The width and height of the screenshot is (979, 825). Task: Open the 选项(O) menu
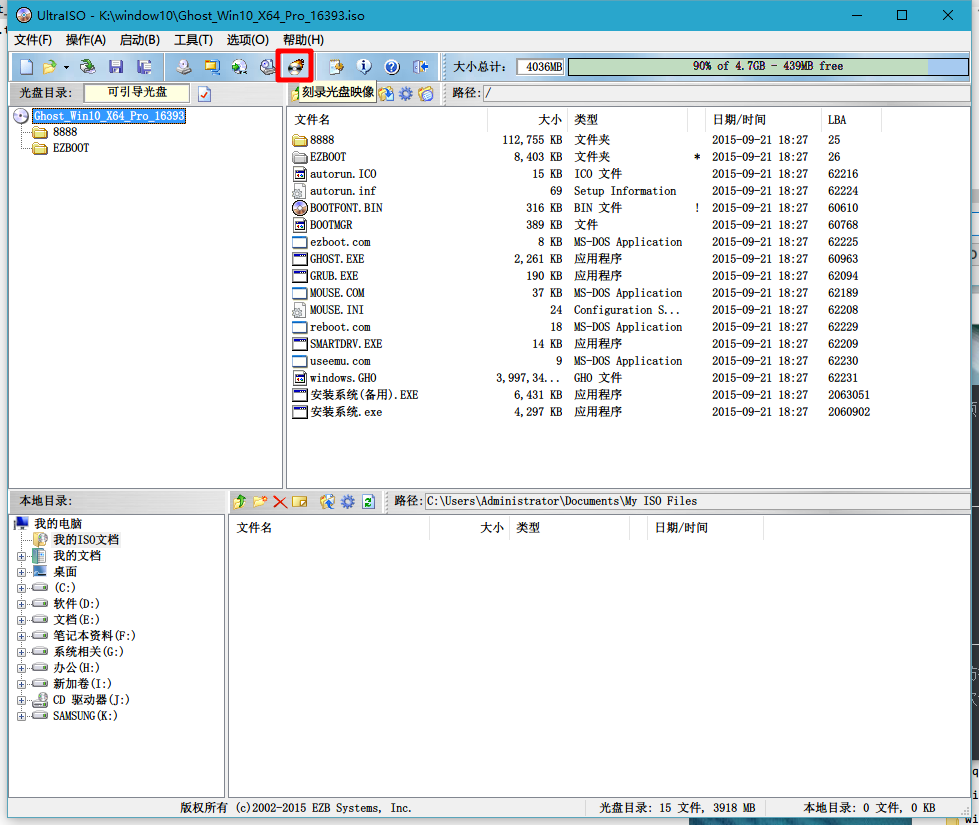pyautogui.click(x=248, y=40)
